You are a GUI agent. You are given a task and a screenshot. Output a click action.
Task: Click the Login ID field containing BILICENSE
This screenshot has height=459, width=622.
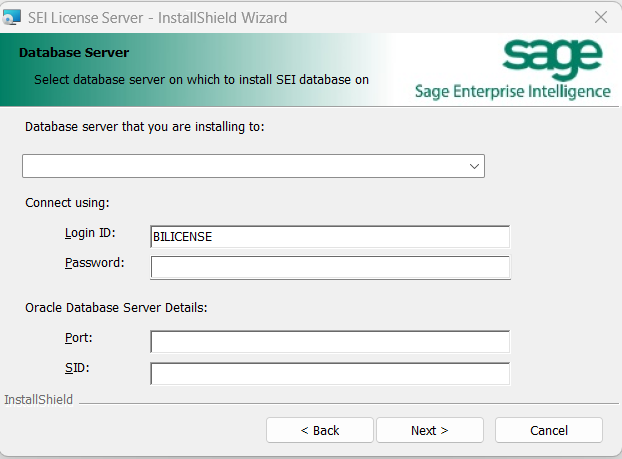point(330,236)
